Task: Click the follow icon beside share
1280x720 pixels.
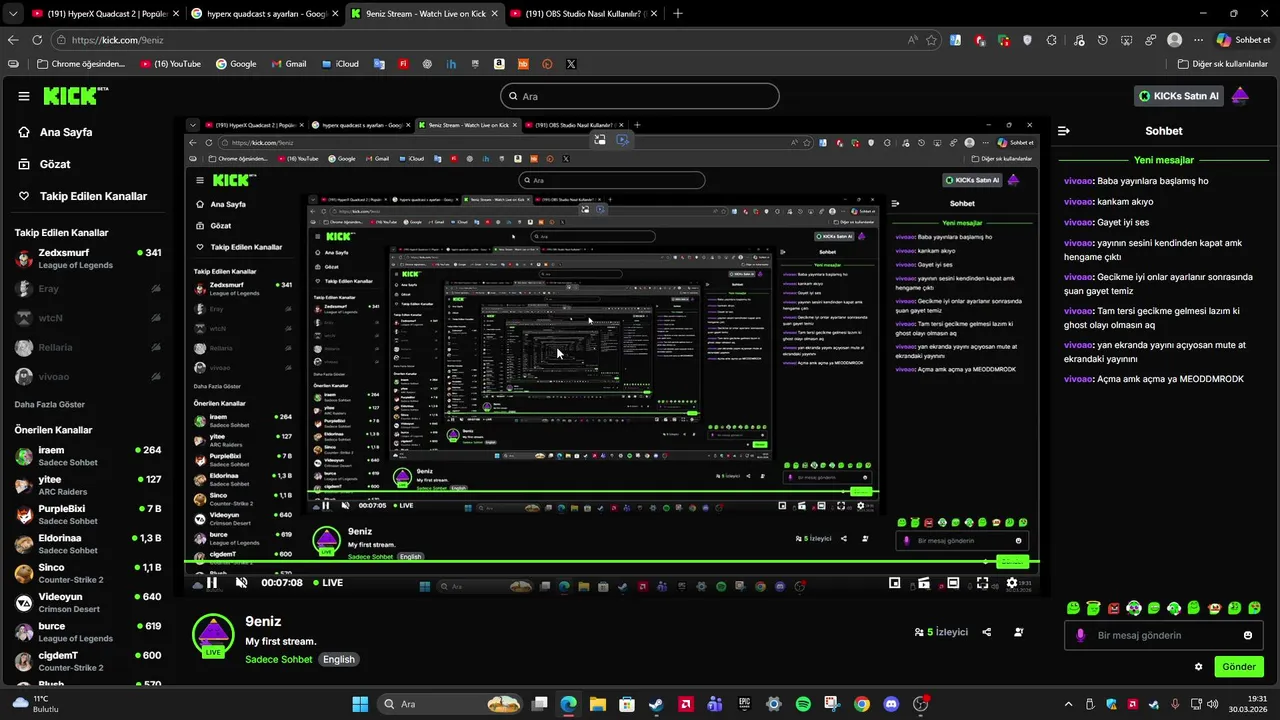Action: 1019,632
